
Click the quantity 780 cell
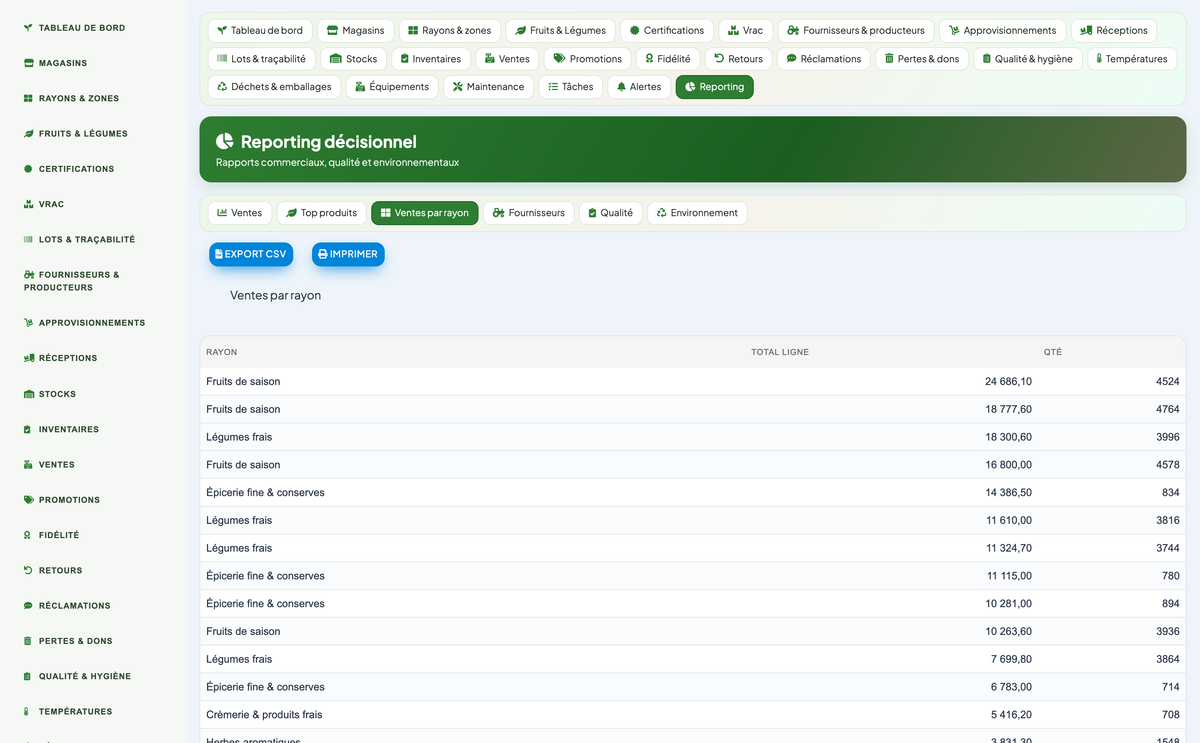coord(1170,576)
